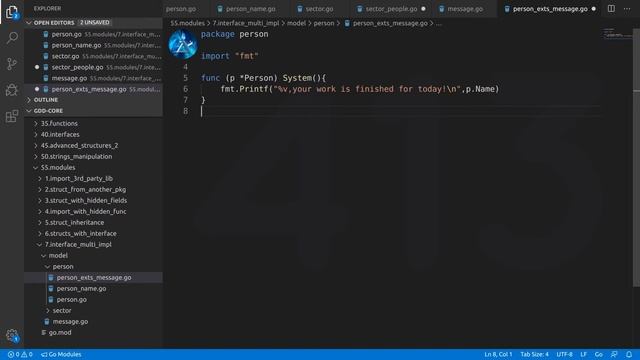
Task: Open the Search view
Action: [x=12, y=38]
